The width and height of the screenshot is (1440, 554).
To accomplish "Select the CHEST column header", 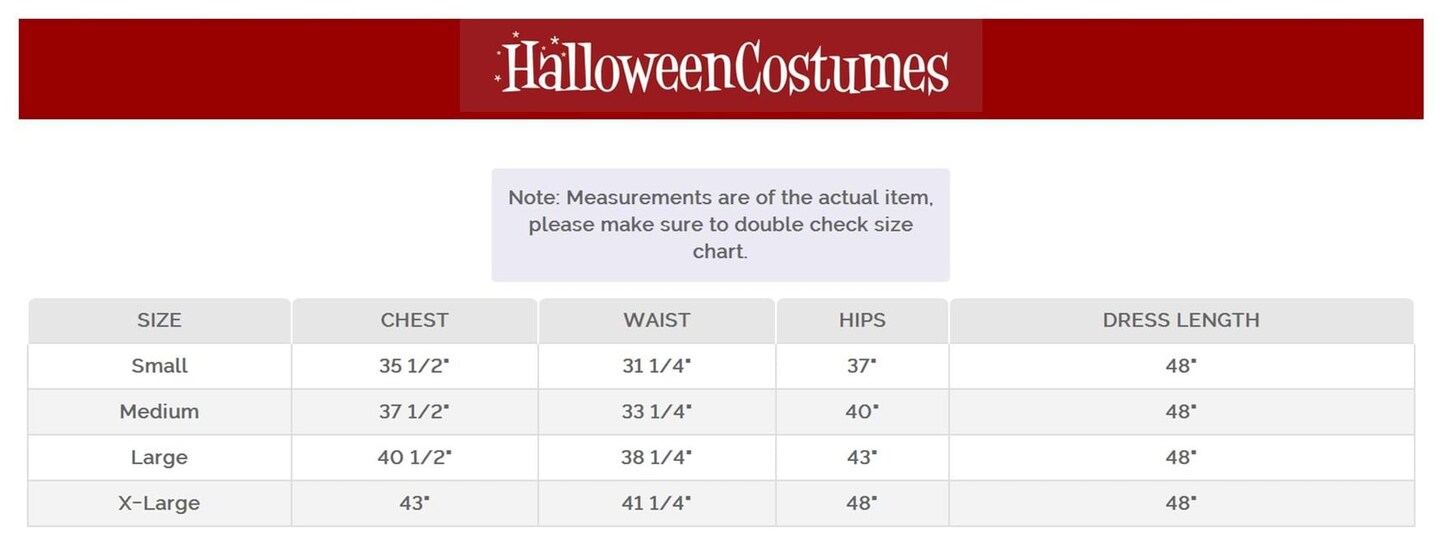I will (414, 321).
